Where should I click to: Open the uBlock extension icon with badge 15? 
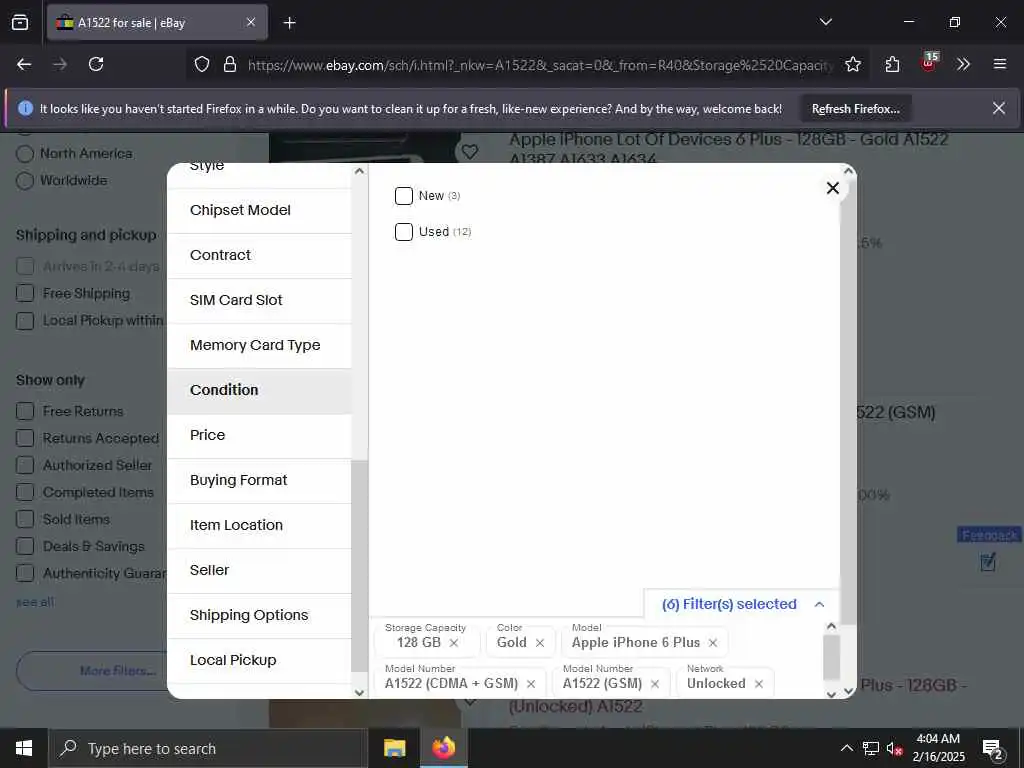click(x=929, y=63)
